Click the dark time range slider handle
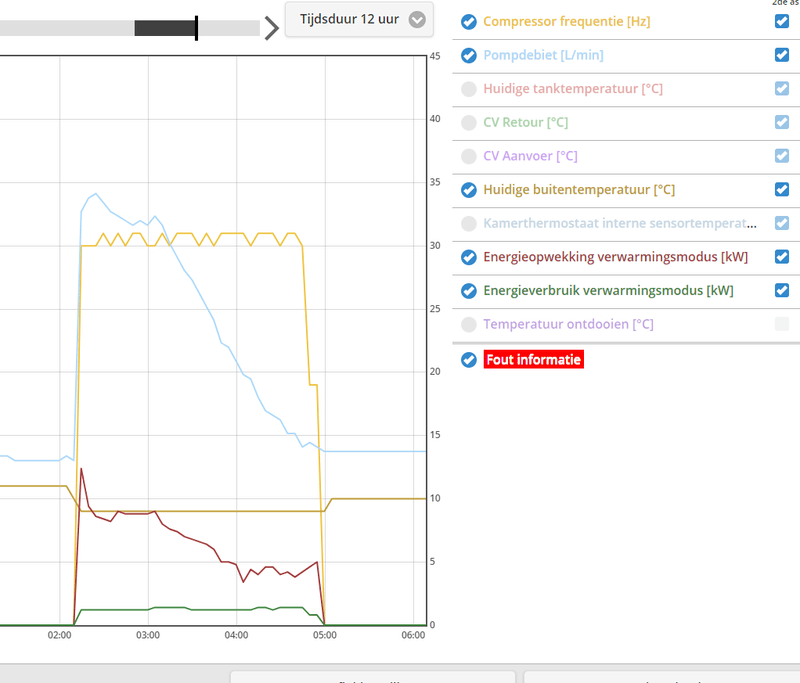800x683 pixels. tap(166, 28)
